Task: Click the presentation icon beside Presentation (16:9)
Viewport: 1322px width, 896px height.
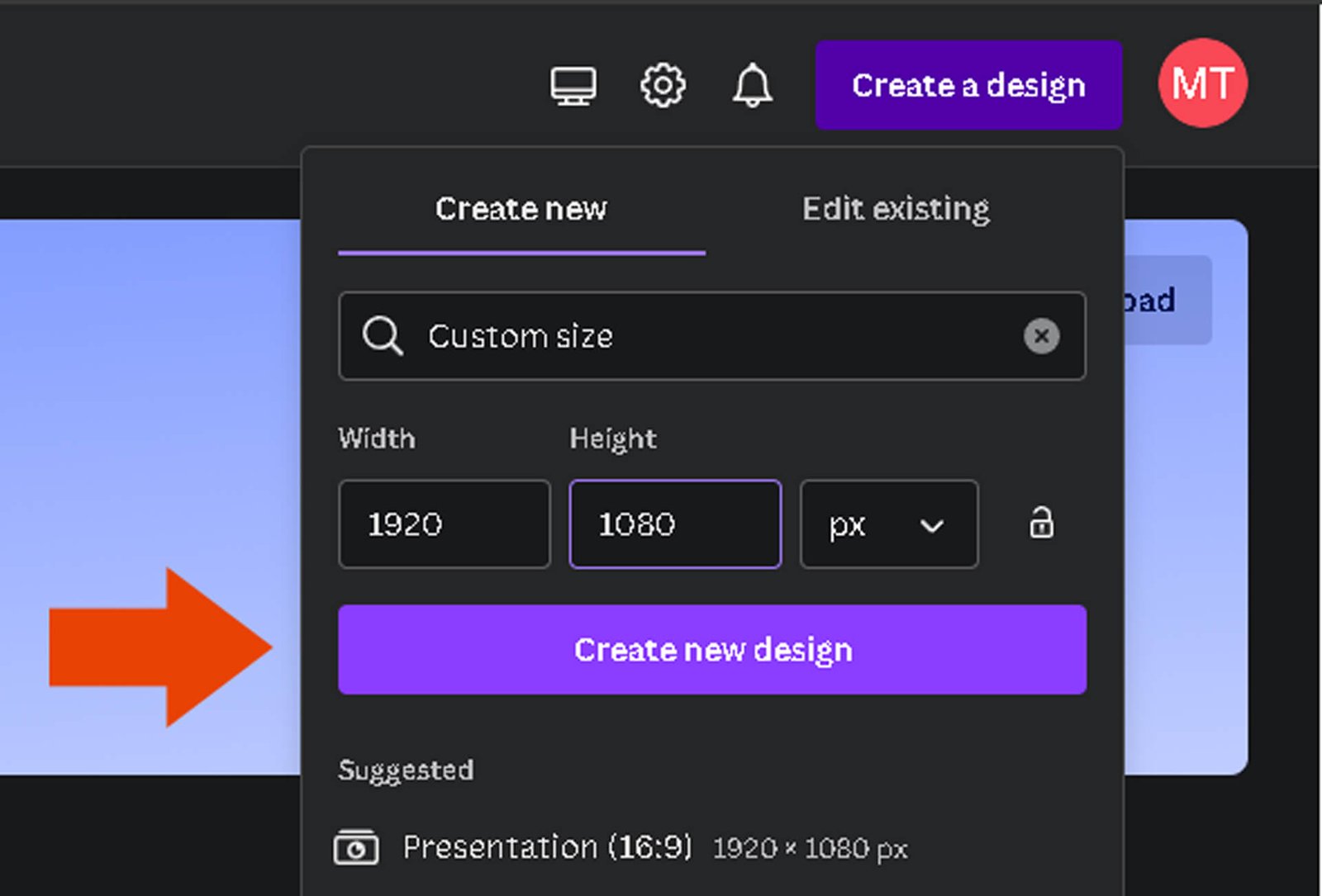Action: (x=356, y=848)
